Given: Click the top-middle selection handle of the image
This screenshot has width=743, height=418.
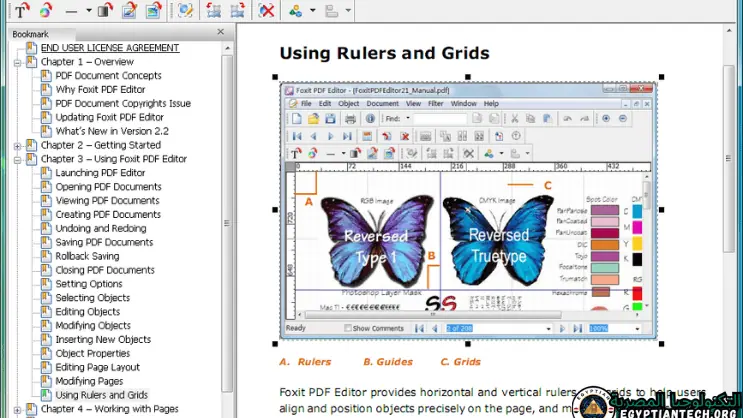Looking at the screenshot, I should [x=468, y=77].
